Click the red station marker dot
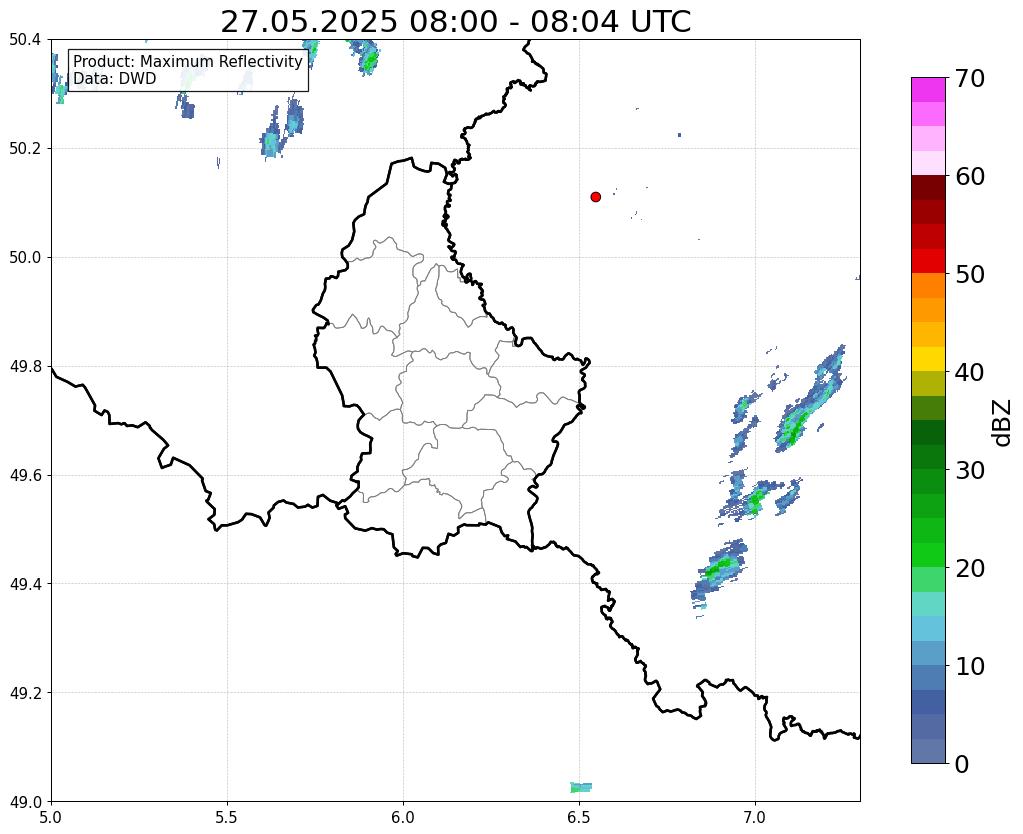Viewport: 1023px width, 834px height. (595, 197)
